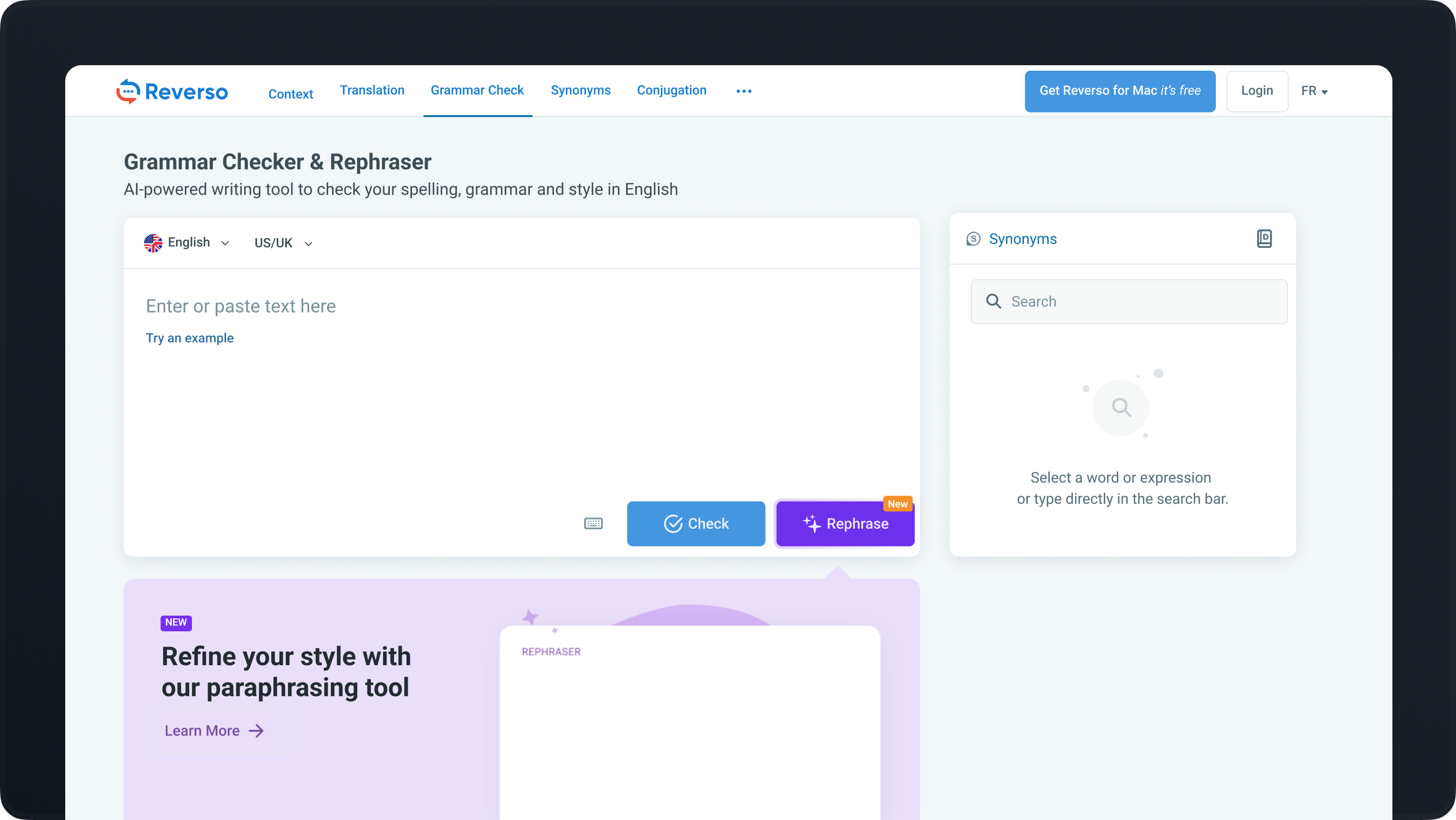
Task: Open the virtual keyboard icon
Action: [593, 523]
